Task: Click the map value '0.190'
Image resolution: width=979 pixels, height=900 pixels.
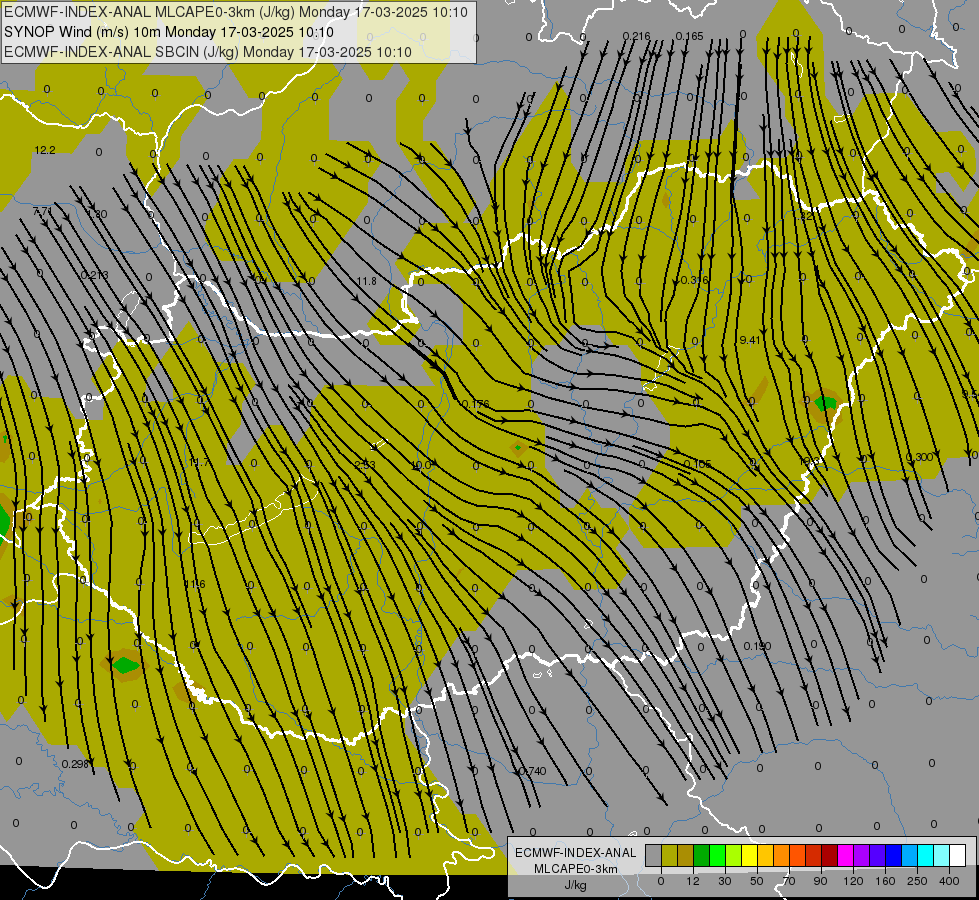Action: click(757, 646)
